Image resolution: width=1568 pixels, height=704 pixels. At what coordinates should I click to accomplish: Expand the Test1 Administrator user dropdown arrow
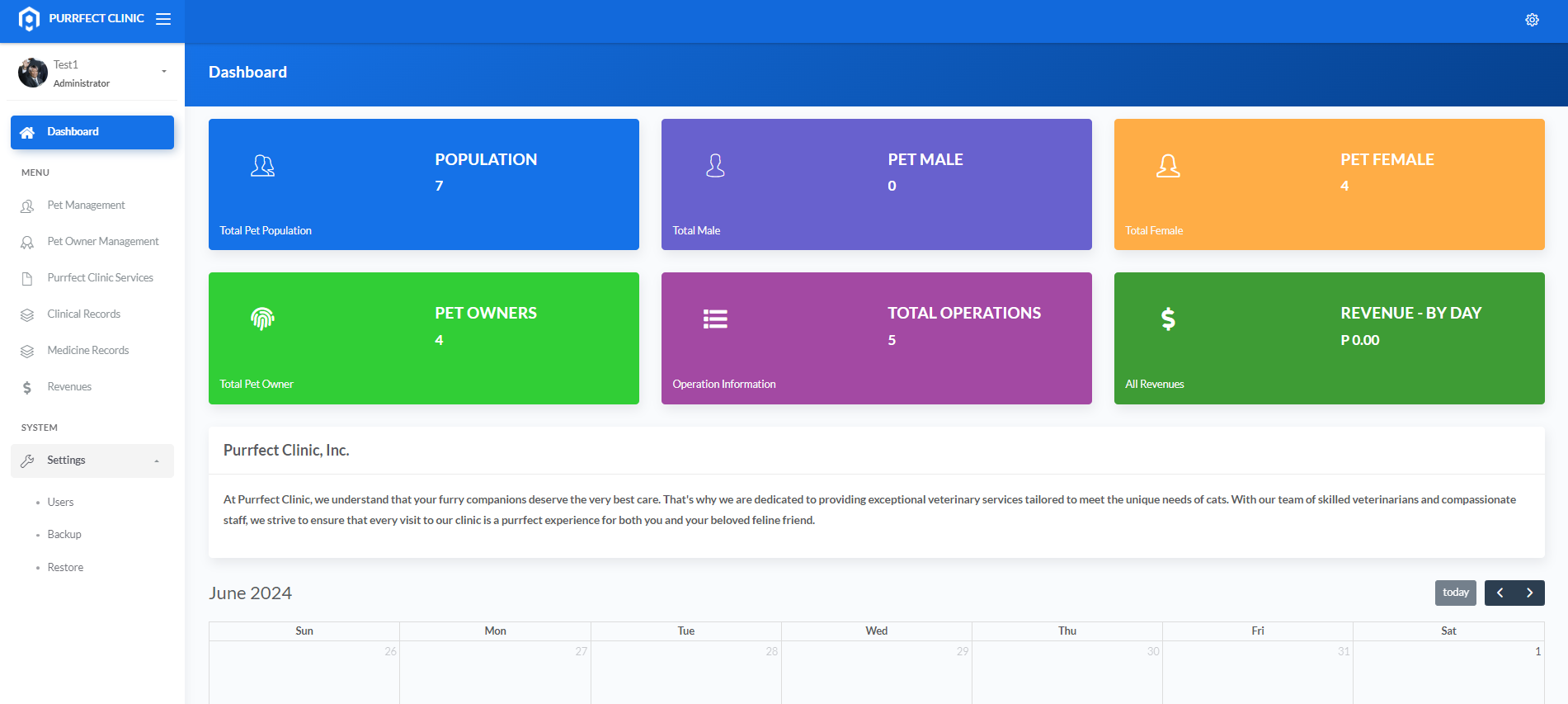[164, 72]
